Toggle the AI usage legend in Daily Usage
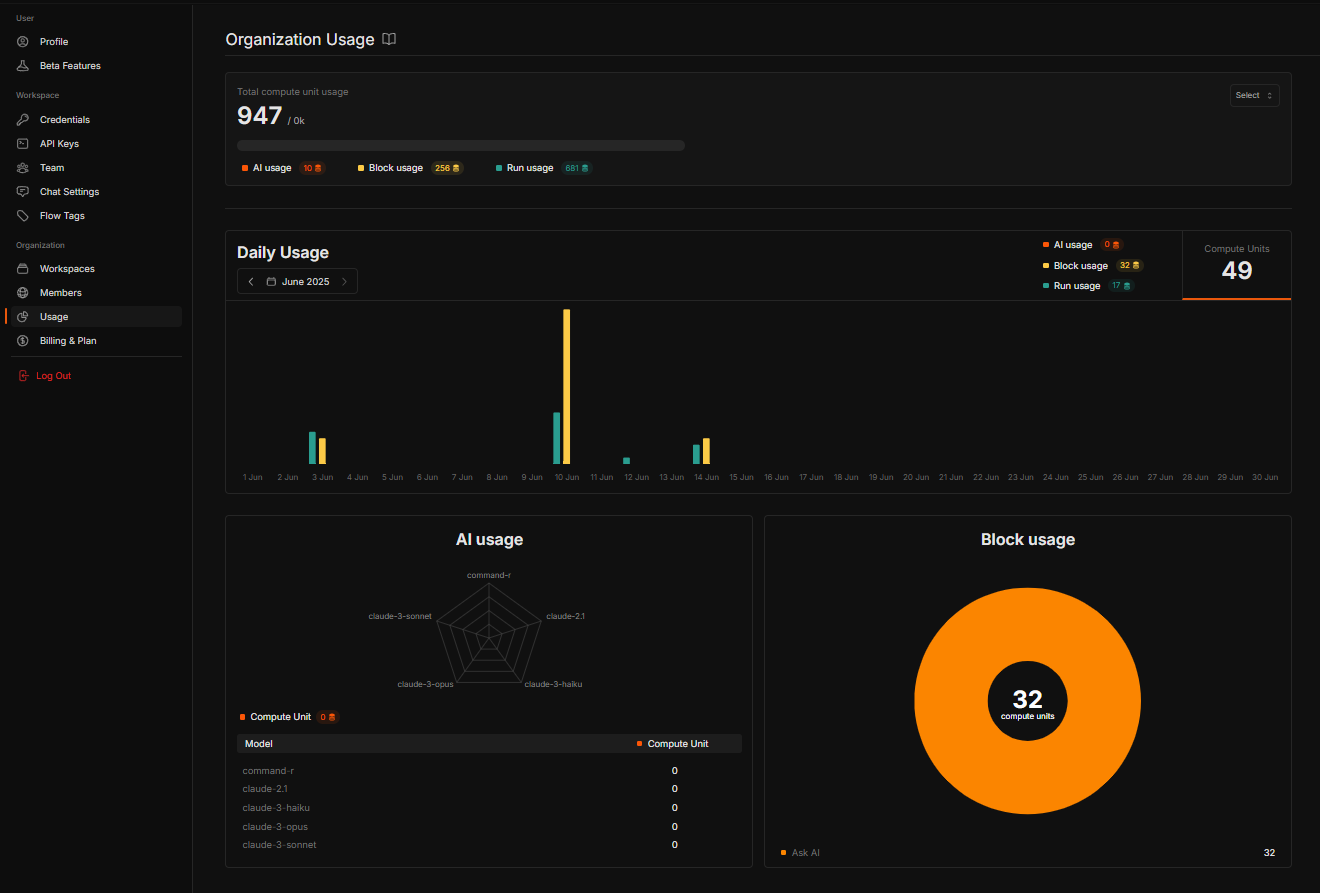This screenshot has height=893, width=1320. 1071,244
